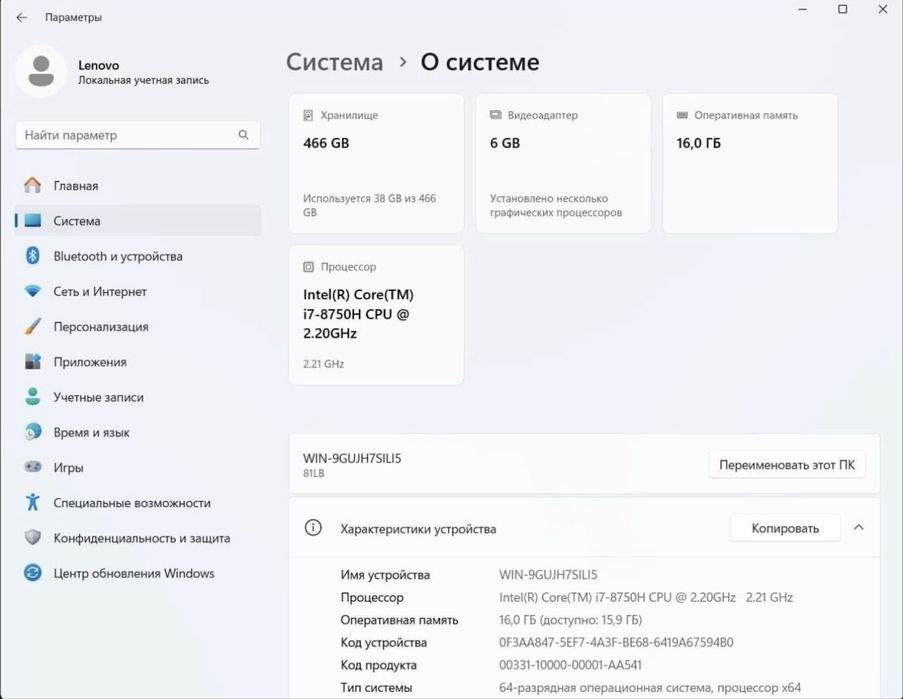
Task: Click the Копировать button
Action: click(x=785, y=528)
